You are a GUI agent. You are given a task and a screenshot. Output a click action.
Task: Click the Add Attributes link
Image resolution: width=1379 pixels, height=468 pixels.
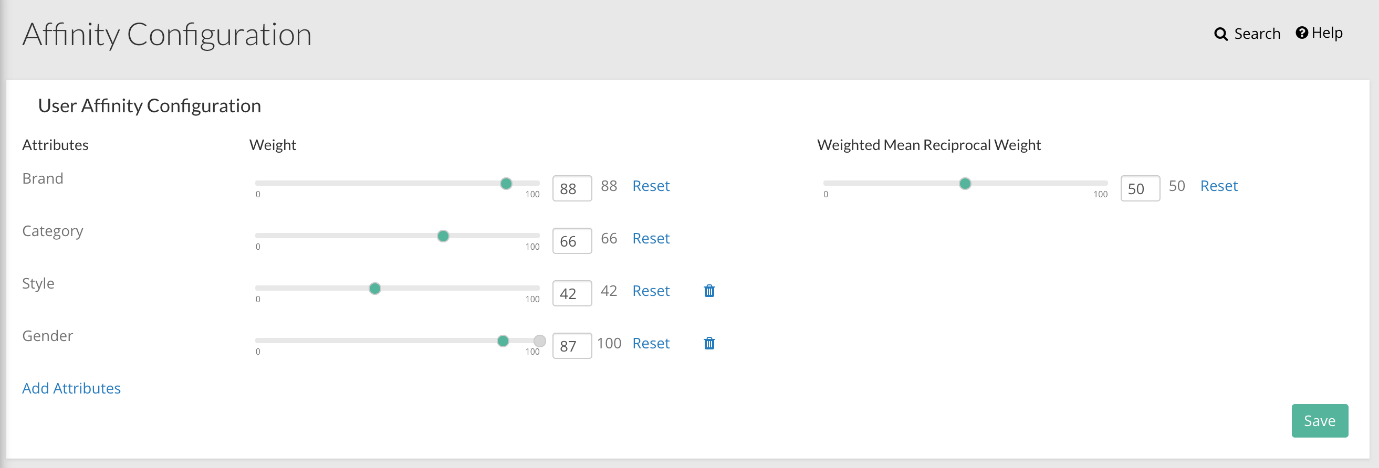(71, 388)
